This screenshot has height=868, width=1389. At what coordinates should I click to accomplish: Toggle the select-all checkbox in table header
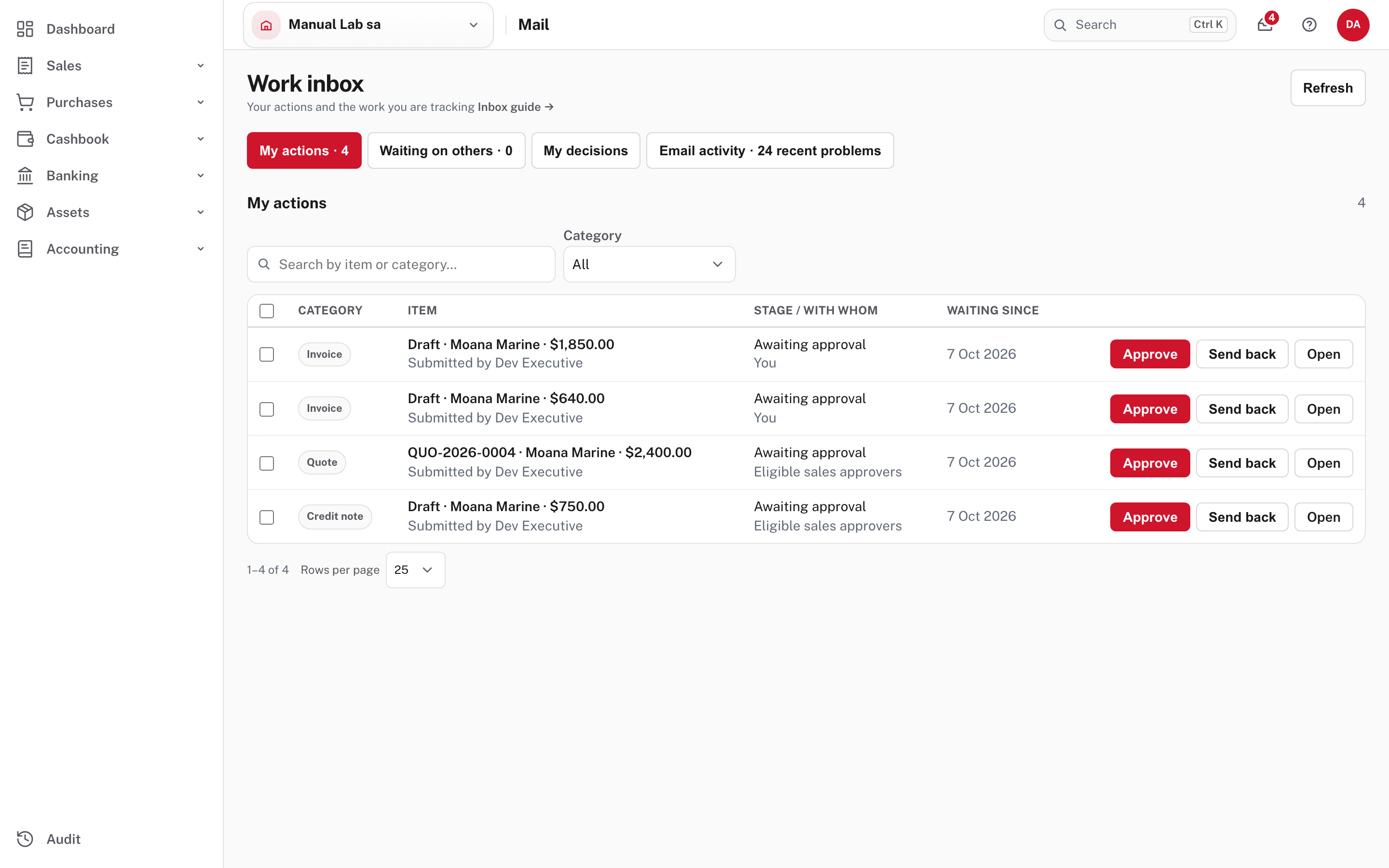click(x=267, y=311)
